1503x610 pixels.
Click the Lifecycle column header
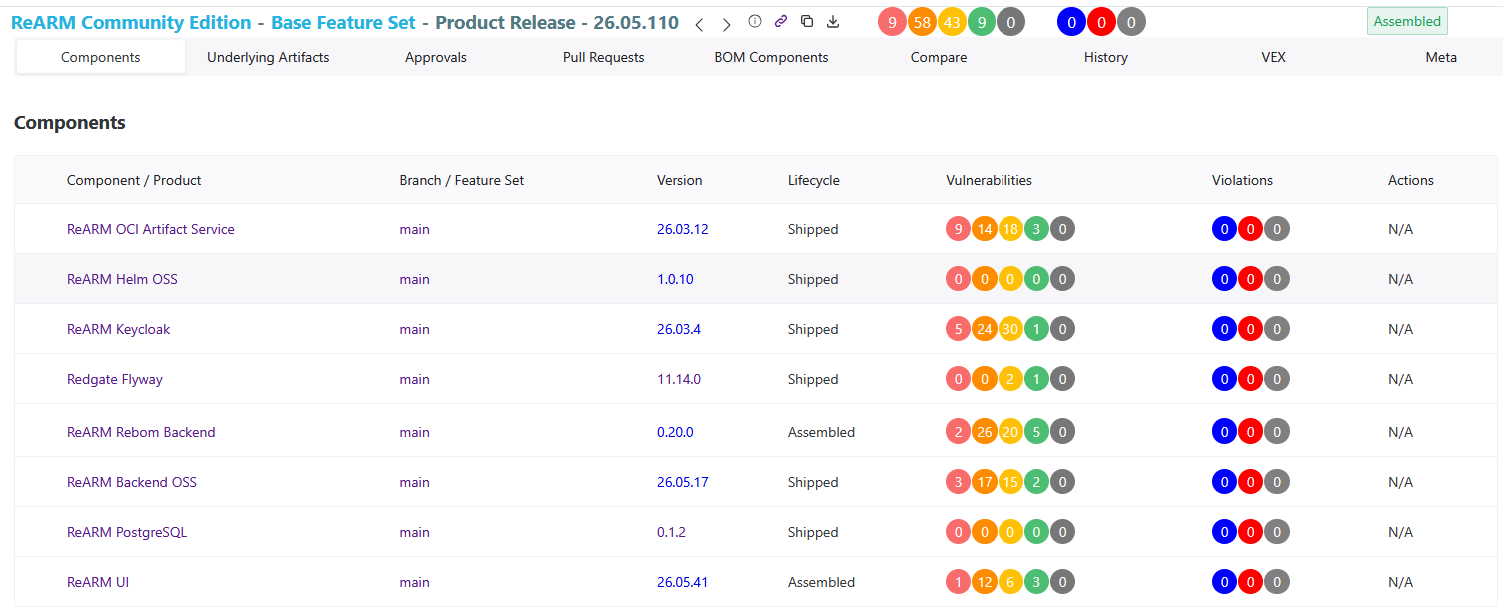(814, 180)
